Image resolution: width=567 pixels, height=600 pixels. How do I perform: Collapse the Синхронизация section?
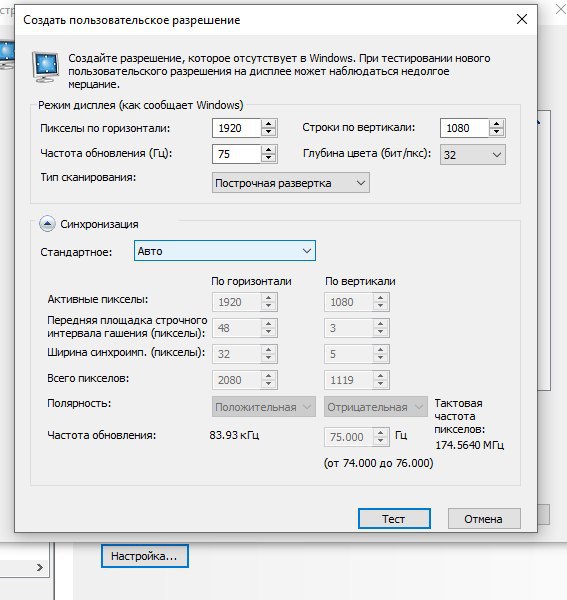point(47,224)
